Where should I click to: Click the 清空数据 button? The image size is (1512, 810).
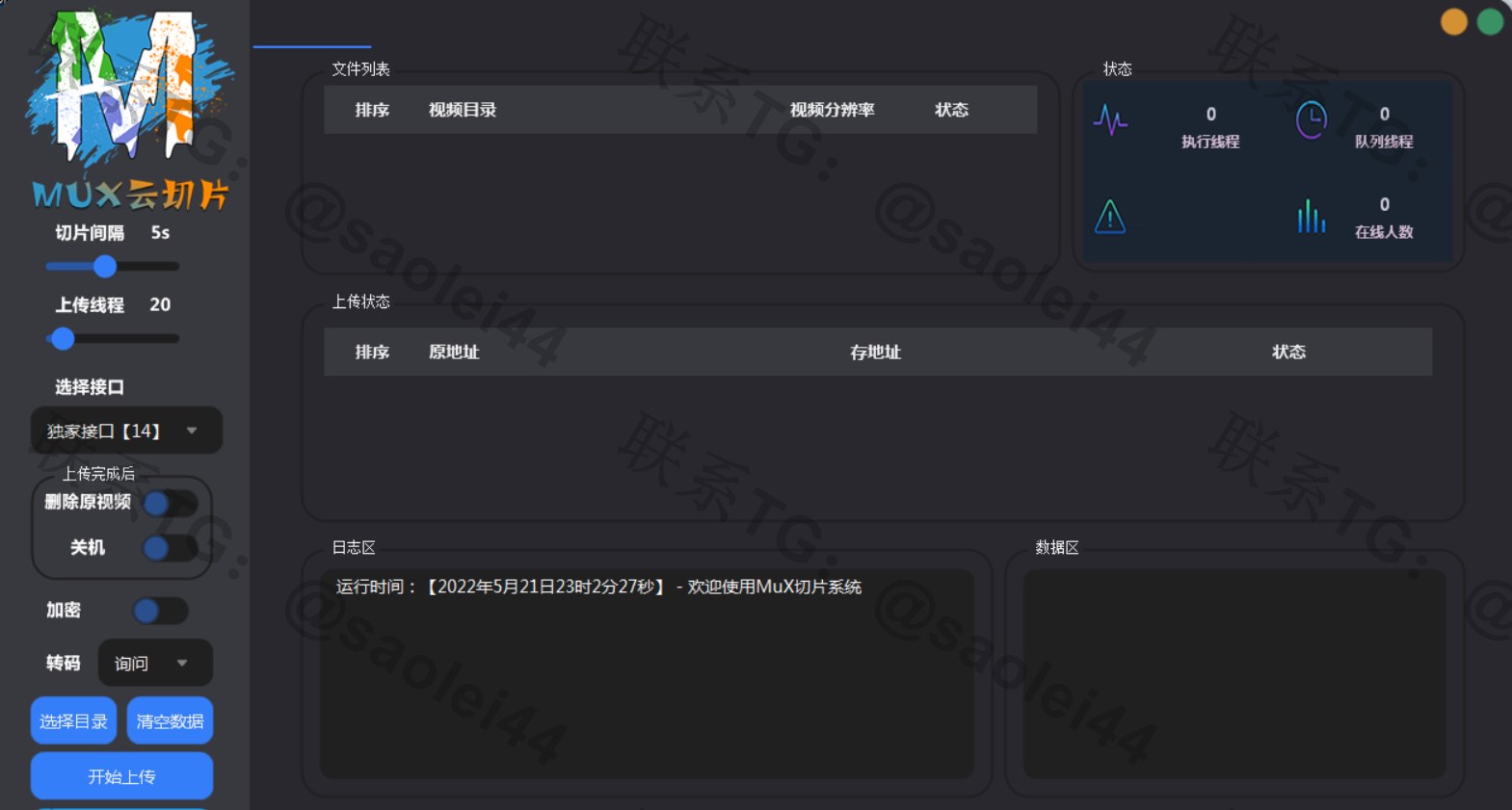pyautogui.click(x=170, y=720)
